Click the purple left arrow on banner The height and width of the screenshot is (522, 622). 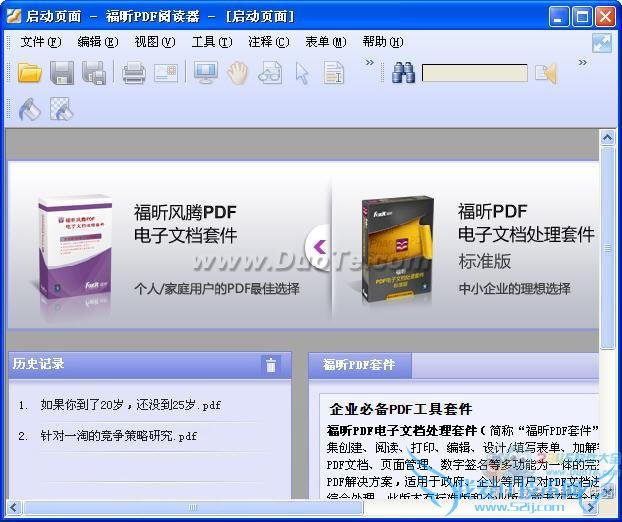point(320,247)
